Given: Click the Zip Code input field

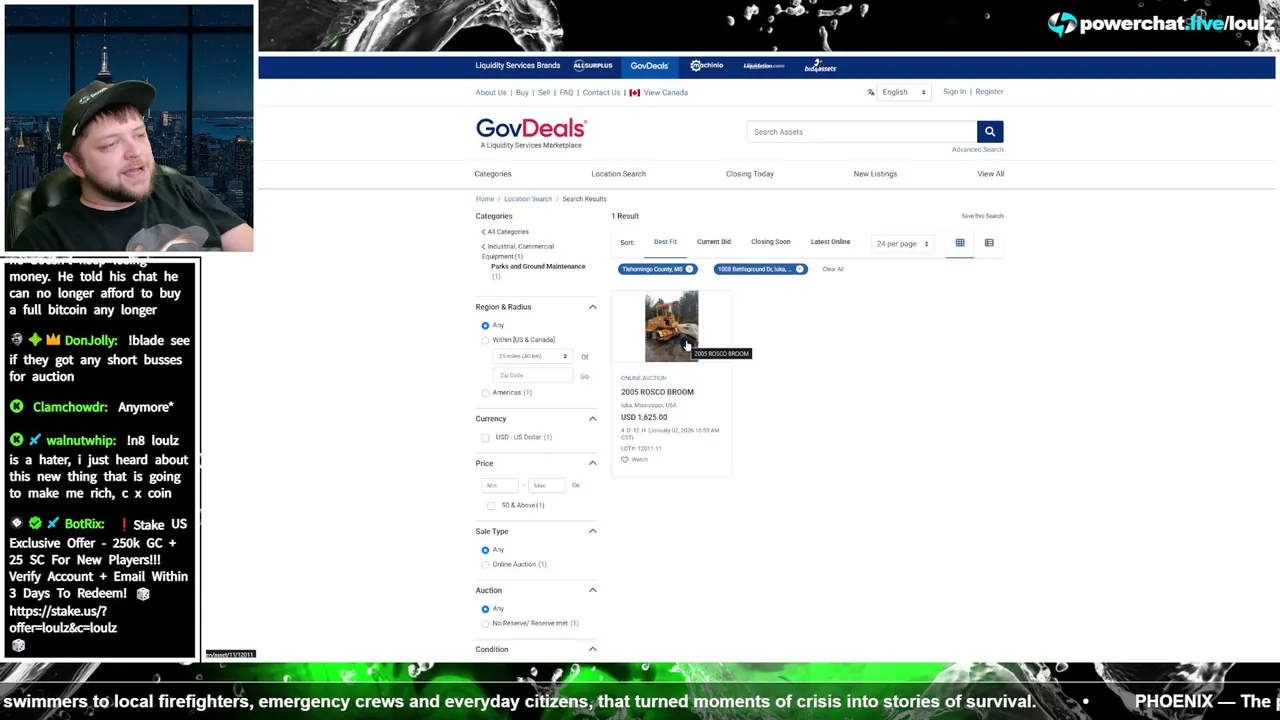Looking at the screenshot, I should (x=533, y=375).
